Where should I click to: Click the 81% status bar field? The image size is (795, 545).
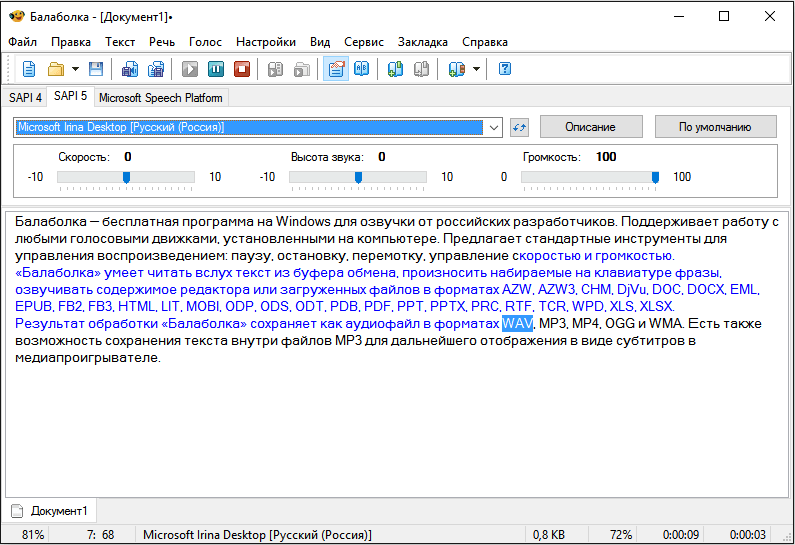point(33,535)
